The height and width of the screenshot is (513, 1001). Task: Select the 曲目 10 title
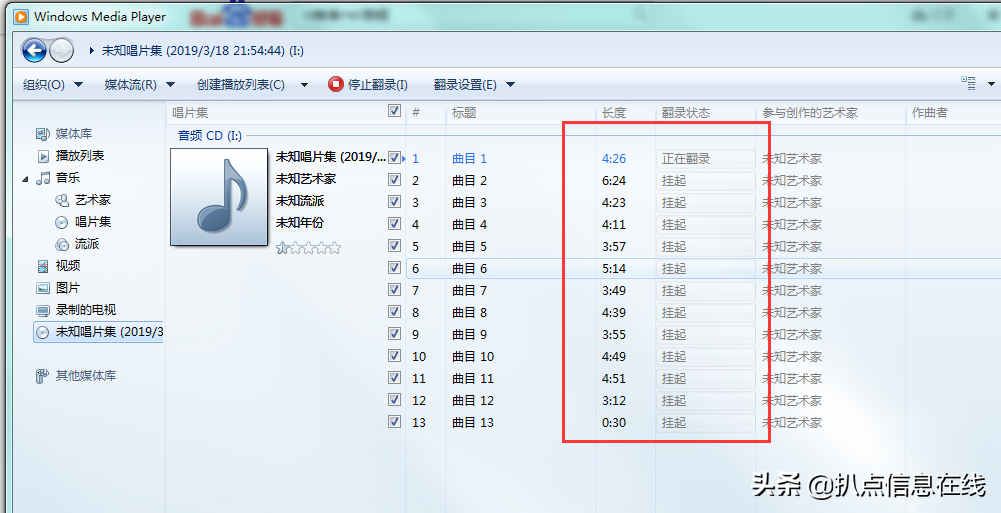coord(472,357)
